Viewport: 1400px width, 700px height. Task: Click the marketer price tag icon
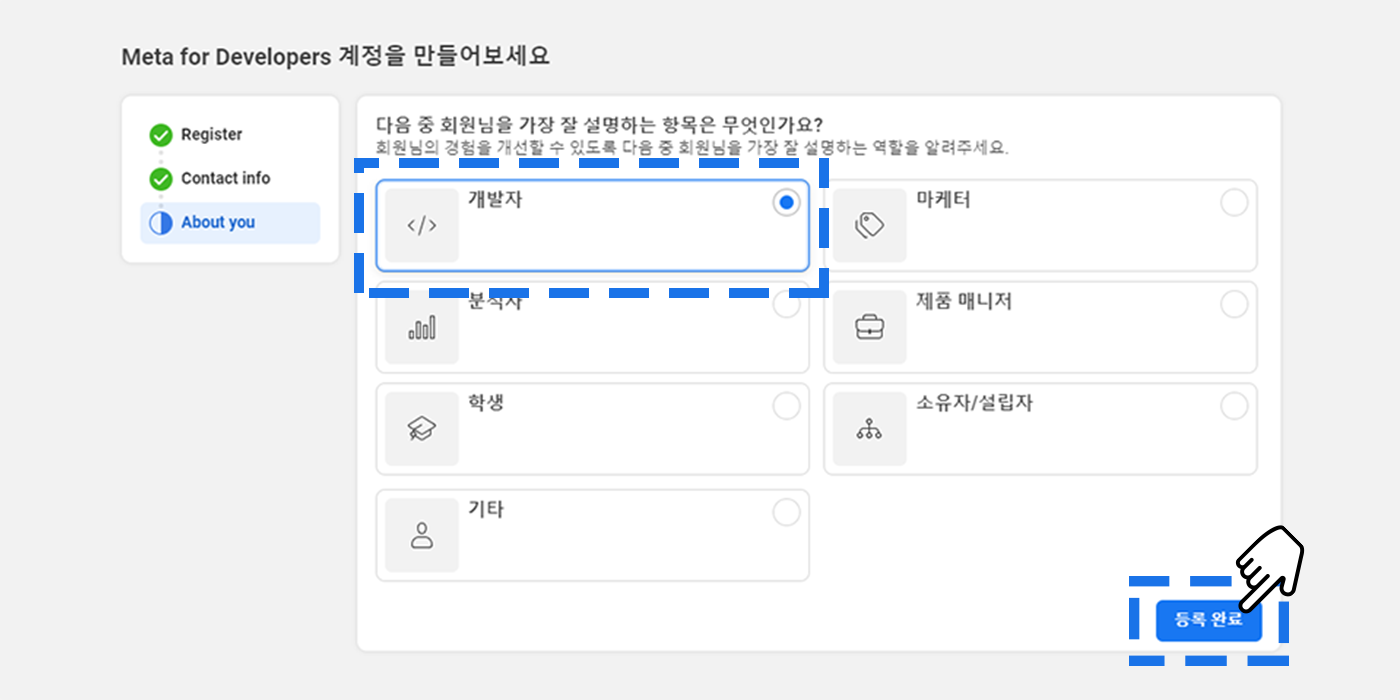point(869,226)
